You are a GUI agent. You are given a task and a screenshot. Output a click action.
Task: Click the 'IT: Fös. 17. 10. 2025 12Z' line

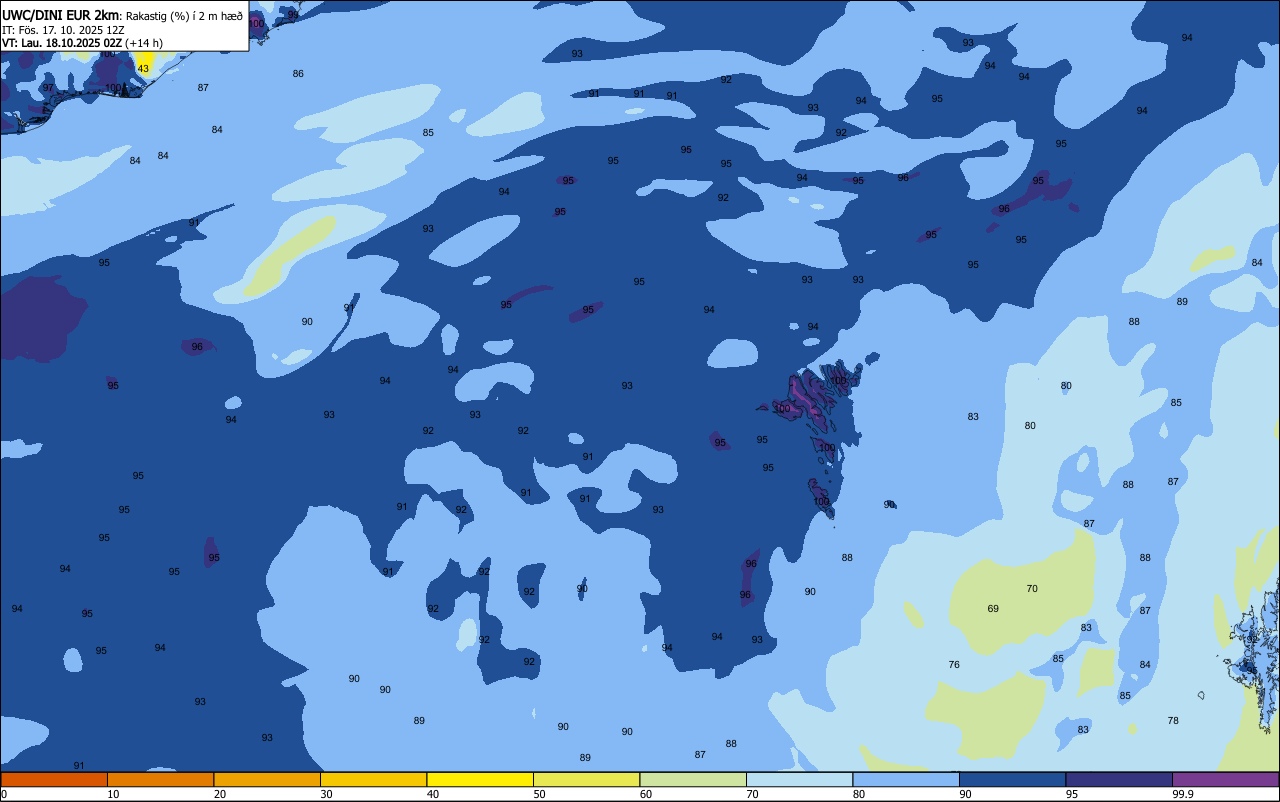pyautogui.click(x=63, y=30)
